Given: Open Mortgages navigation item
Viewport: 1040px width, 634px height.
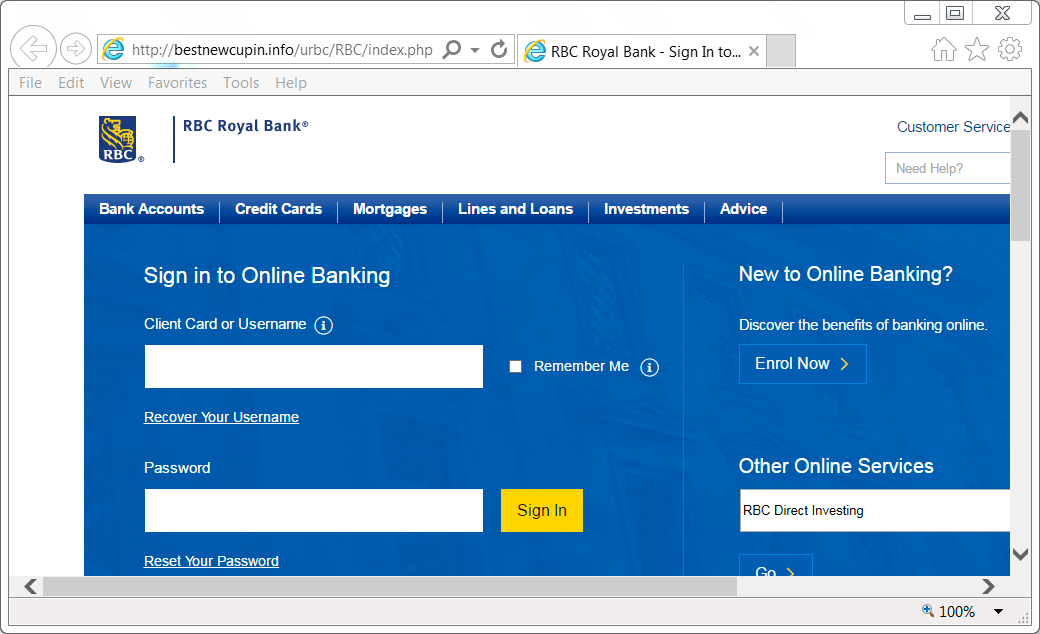Looking at the screenshot, I should pos(390,209).
